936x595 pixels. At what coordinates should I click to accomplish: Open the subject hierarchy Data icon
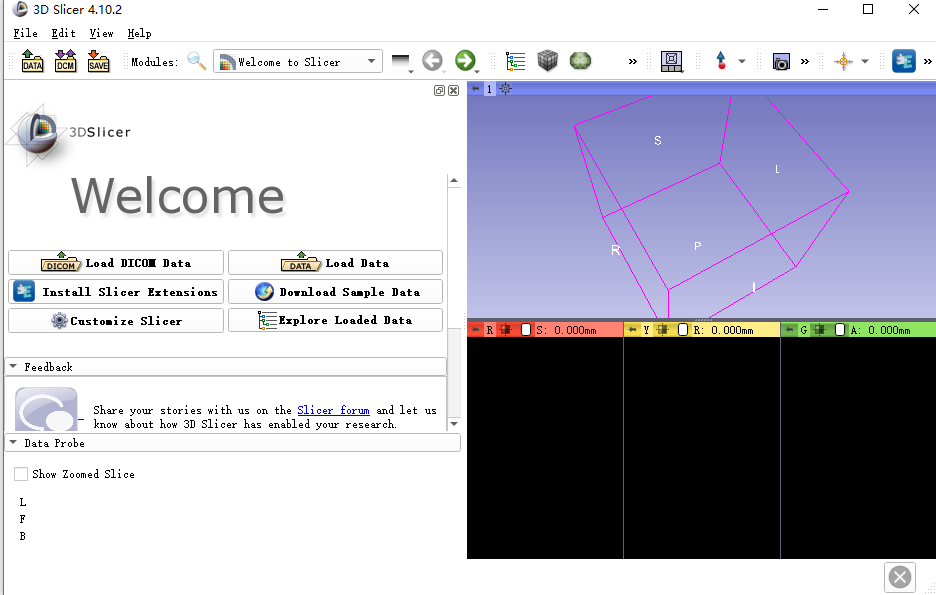tap(515, 61)
